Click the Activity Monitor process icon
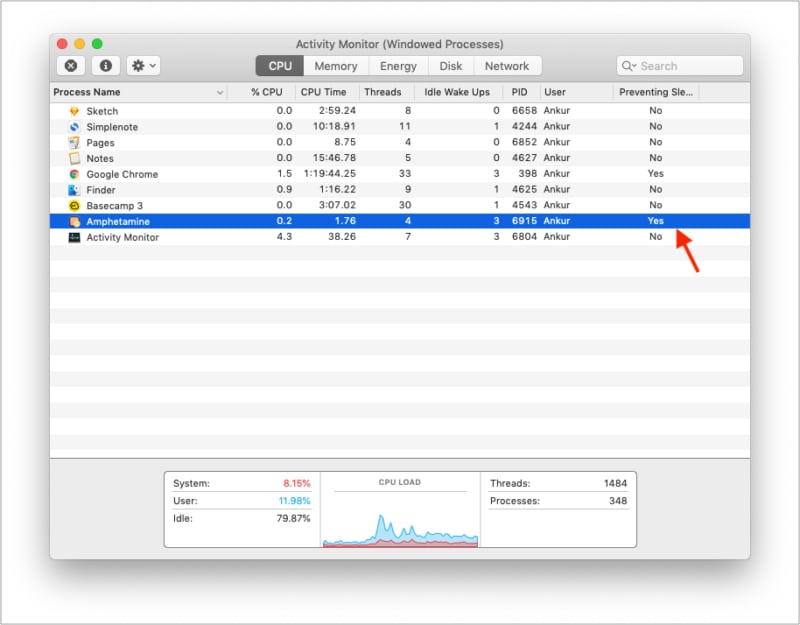The image size is (800, 625). [x=72, y=237]
